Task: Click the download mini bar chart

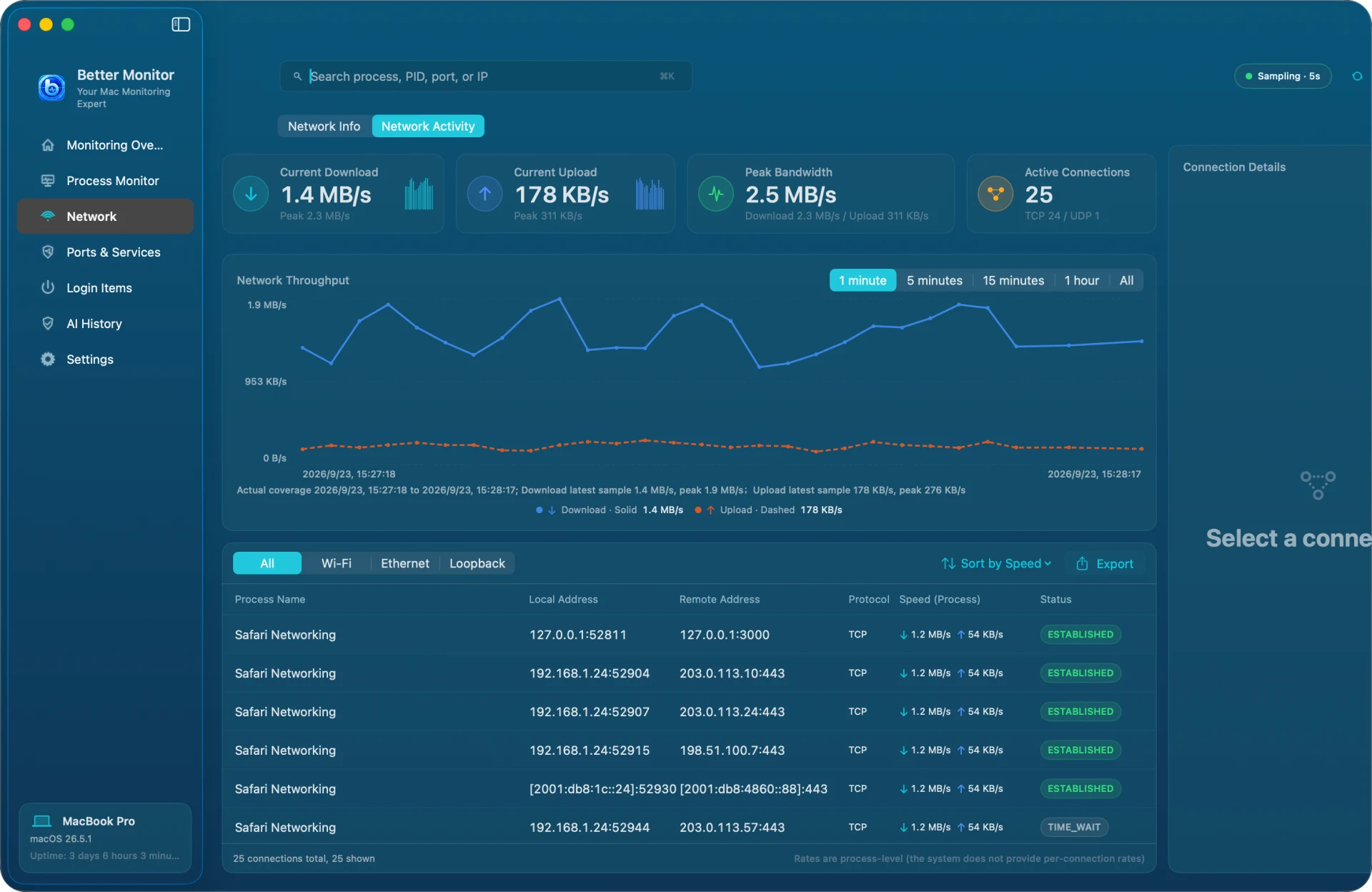Action: point(419,194)
